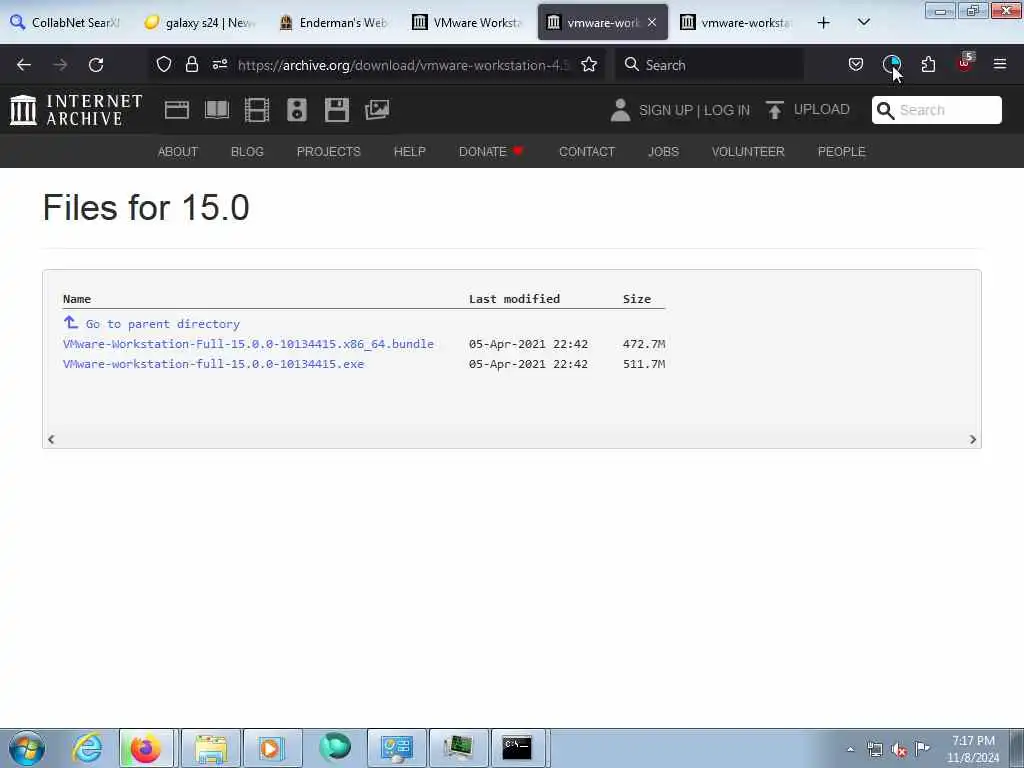The image size is (1024, 768).
Task: Select the 511.7M size text
Action: click(x=644, y=364)
